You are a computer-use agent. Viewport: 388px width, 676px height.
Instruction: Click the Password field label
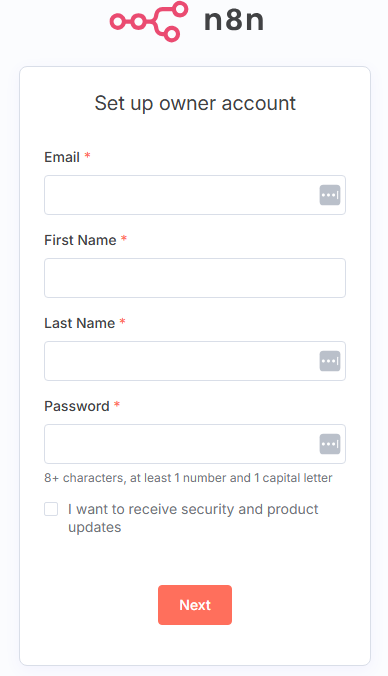click(77, 406)
